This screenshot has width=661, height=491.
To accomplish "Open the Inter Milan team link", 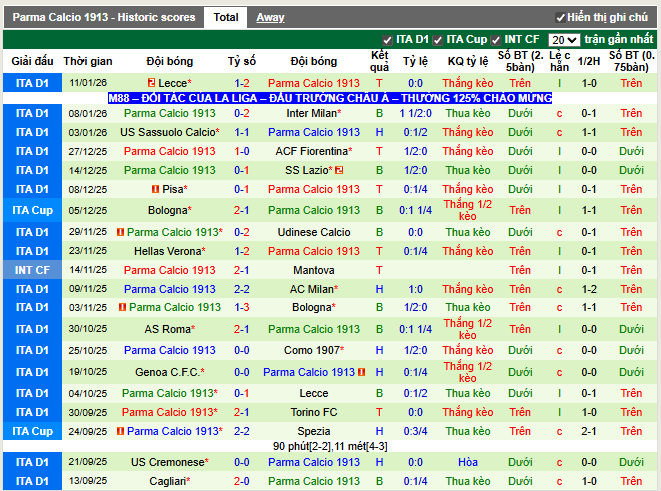I will tap(314, 113).
